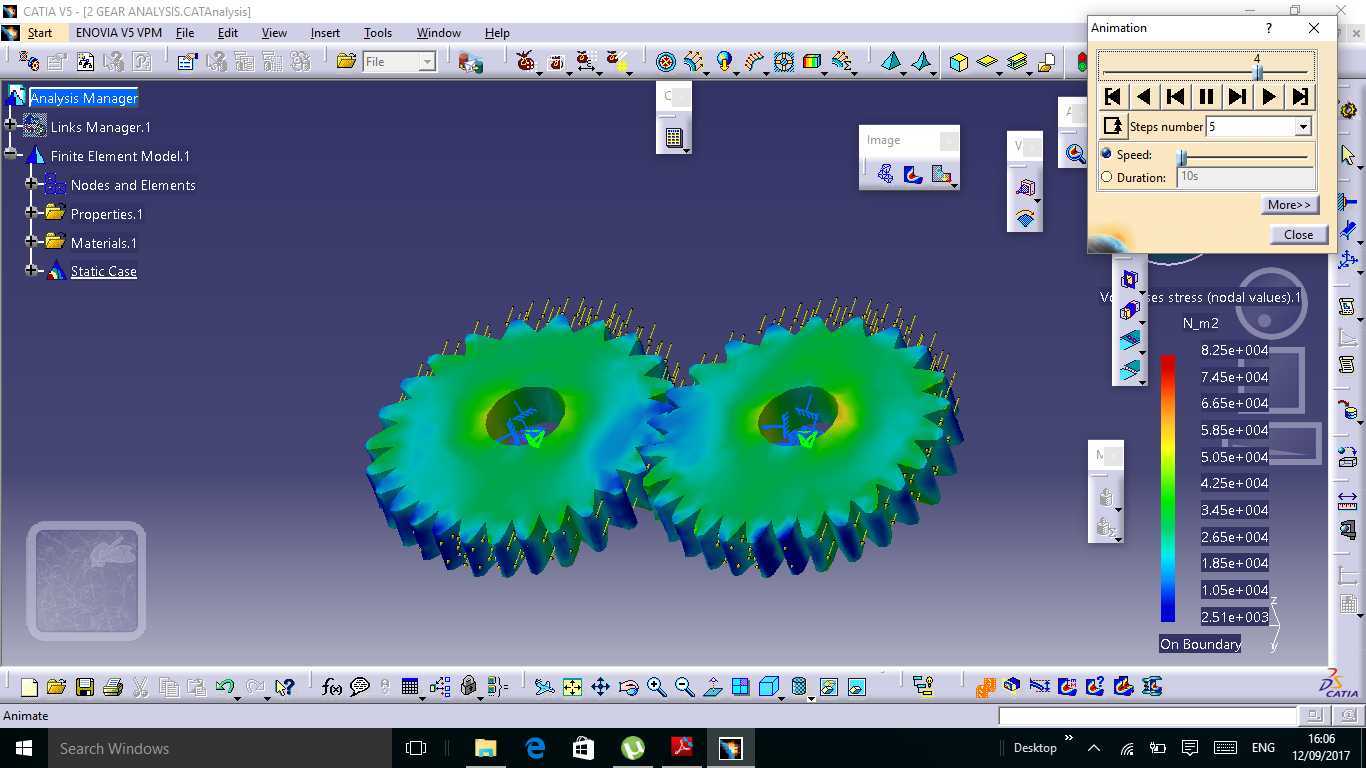The height and width of the screenshot is (768, 1366).
Task: Expand the Nodes and Elements node
Action: click(32, 184)
